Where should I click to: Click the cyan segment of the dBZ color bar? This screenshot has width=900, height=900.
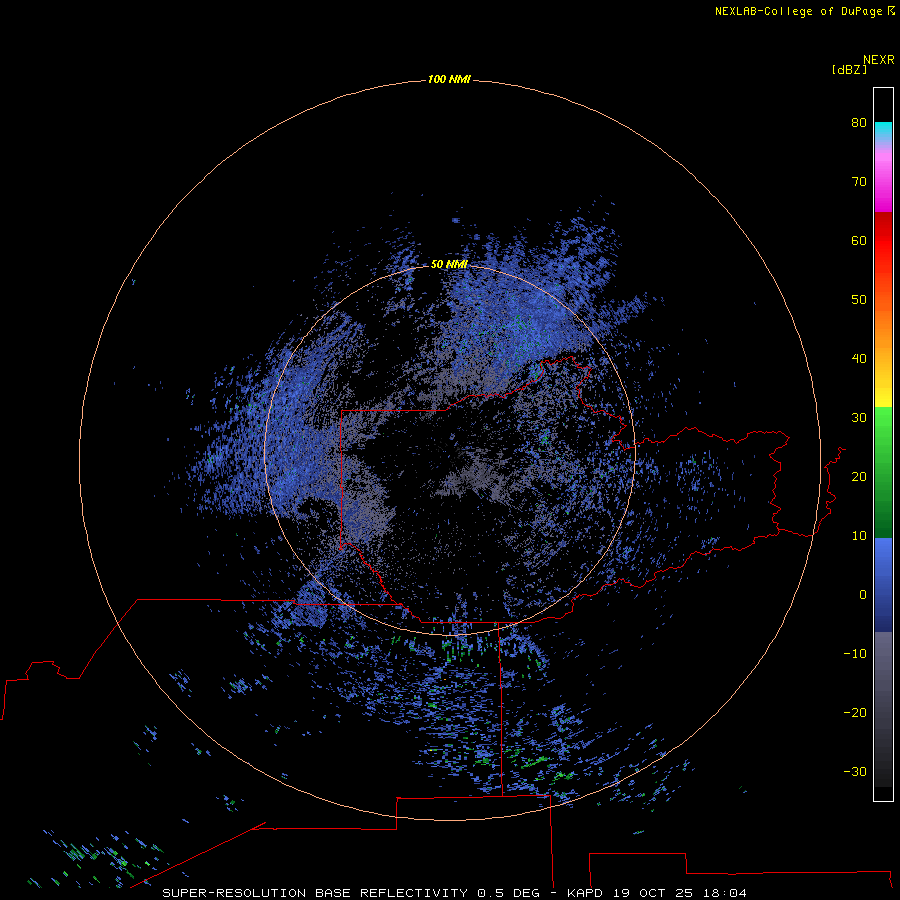point(883,131)
